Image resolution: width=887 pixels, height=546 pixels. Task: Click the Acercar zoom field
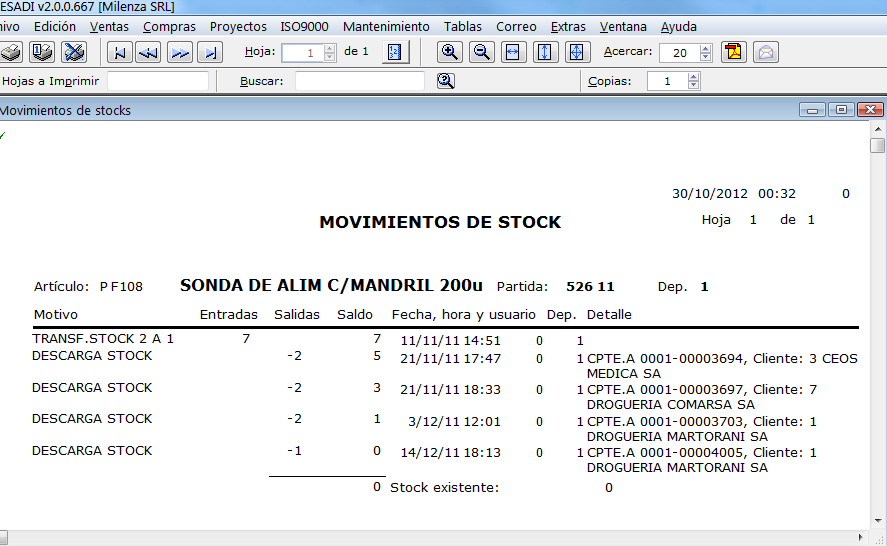(679, 53)
